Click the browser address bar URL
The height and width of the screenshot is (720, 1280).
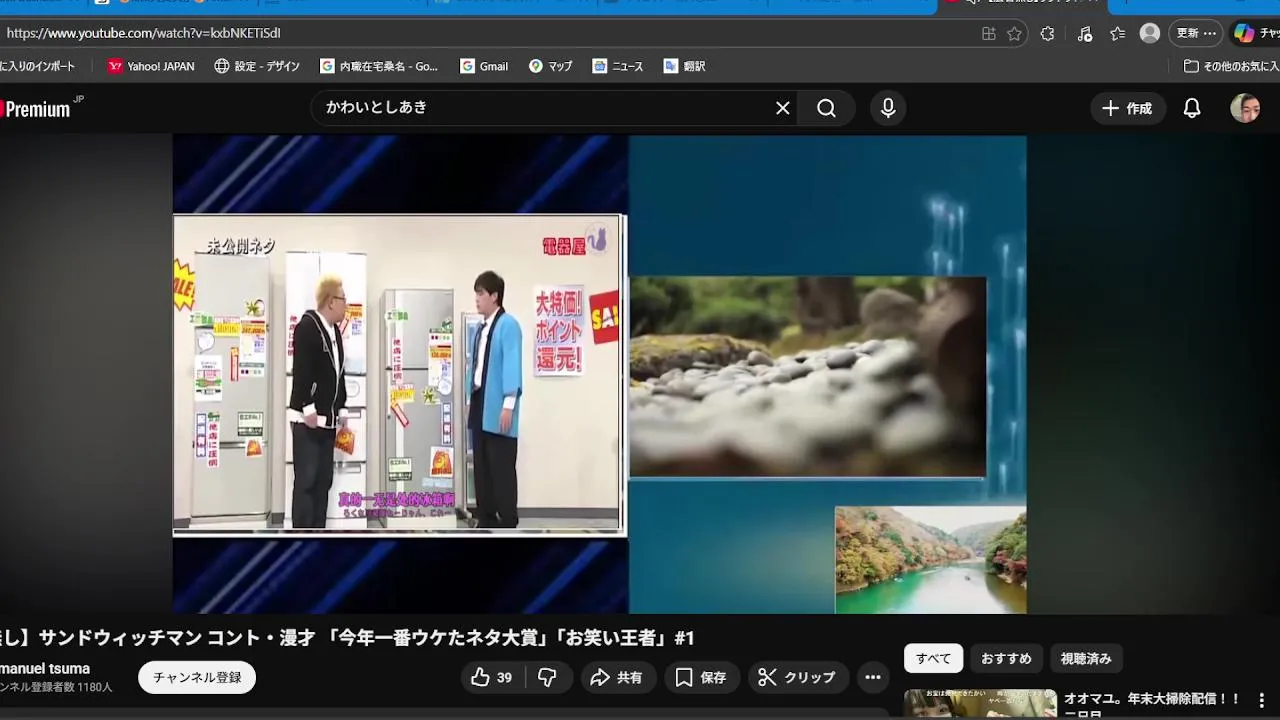click(x=143, y=33)
